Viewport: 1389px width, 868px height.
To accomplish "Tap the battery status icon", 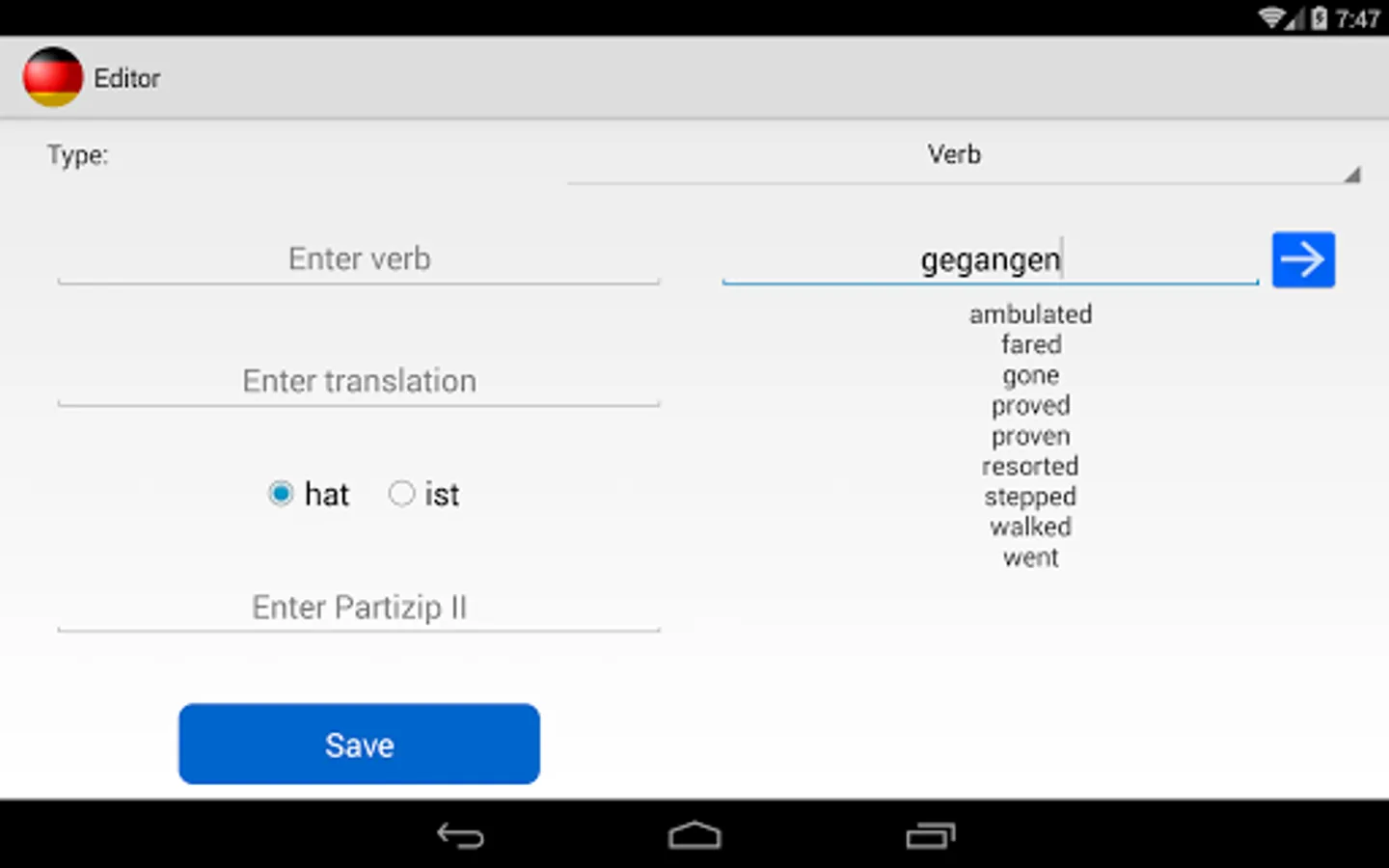I will tap(1319, 17).
